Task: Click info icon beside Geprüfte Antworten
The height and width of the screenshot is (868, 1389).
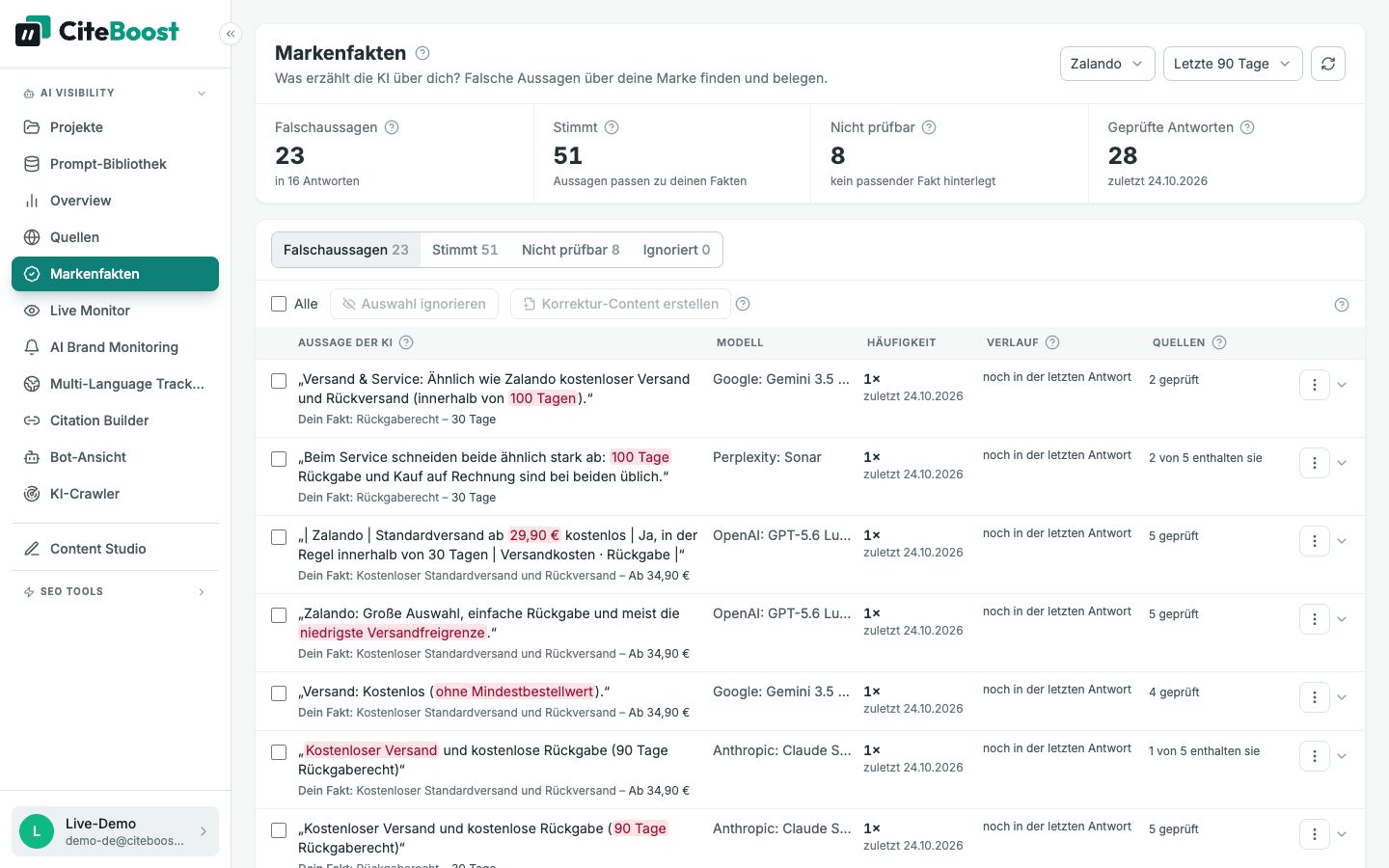Action: click(x=1247, y=127)
